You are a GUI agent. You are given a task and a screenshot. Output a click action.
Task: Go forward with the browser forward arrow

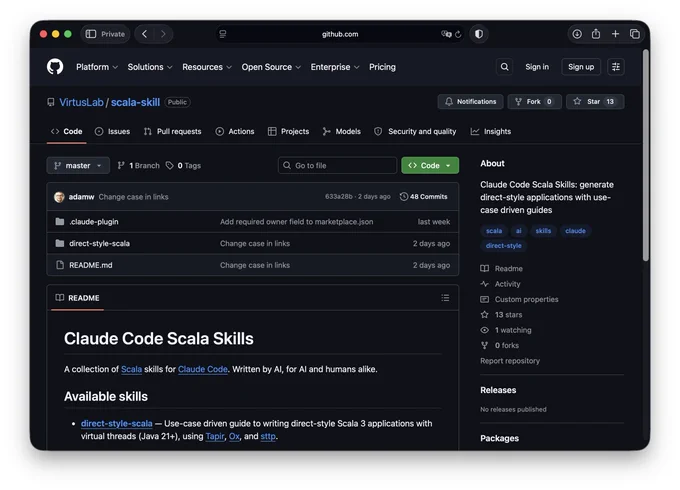[x=163, y=34]
